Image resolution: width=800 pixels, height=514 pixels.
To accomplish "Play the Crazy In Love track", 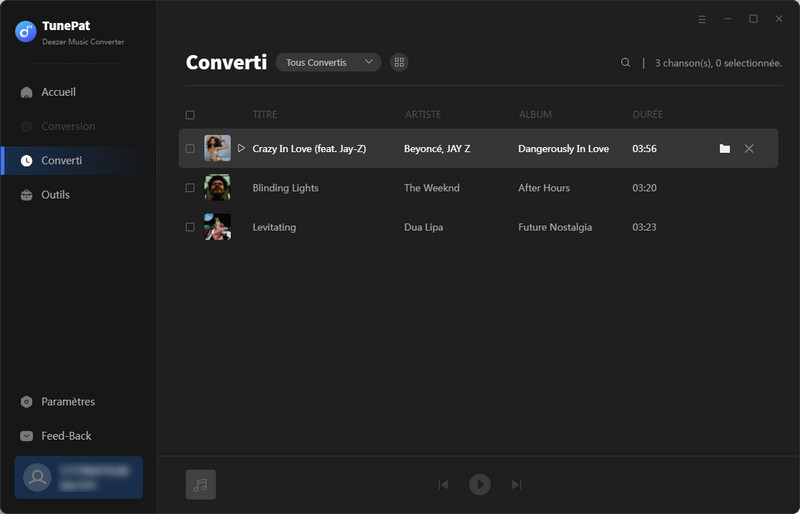I will point(241,149).
